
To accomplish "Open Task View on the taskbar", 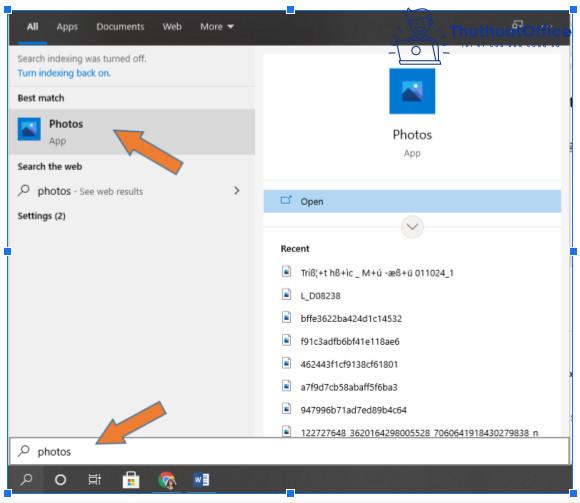I will (95, 480).
